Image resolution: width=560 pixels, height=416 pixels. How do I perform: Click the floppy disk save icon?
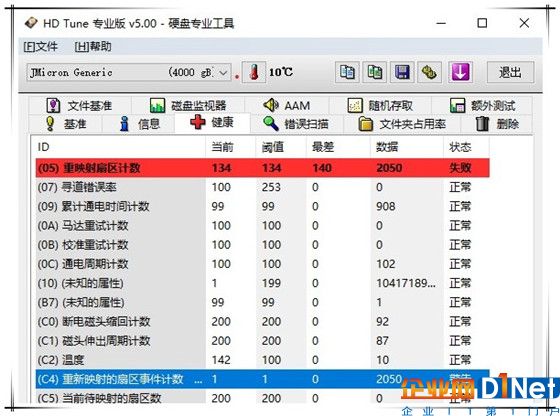click(402, 72)
